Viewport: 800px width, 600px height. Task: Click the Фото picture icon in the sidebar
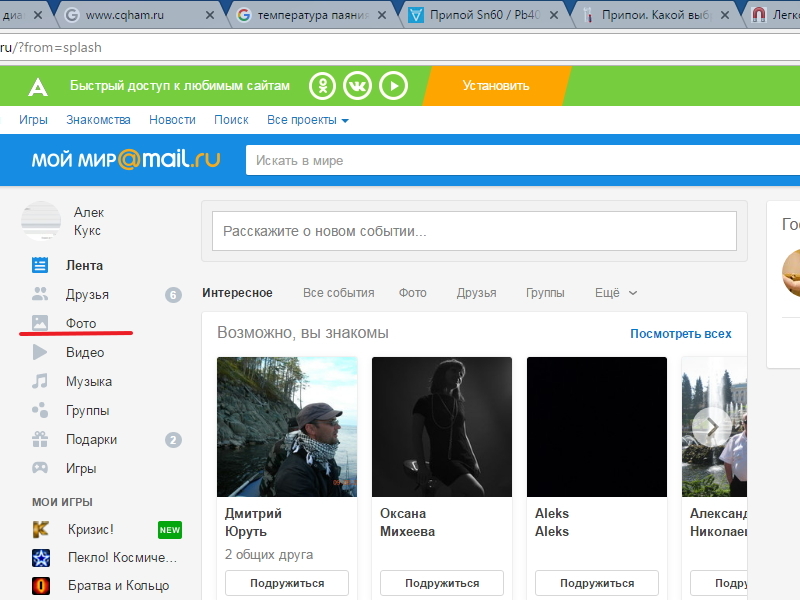pos(40,323)
